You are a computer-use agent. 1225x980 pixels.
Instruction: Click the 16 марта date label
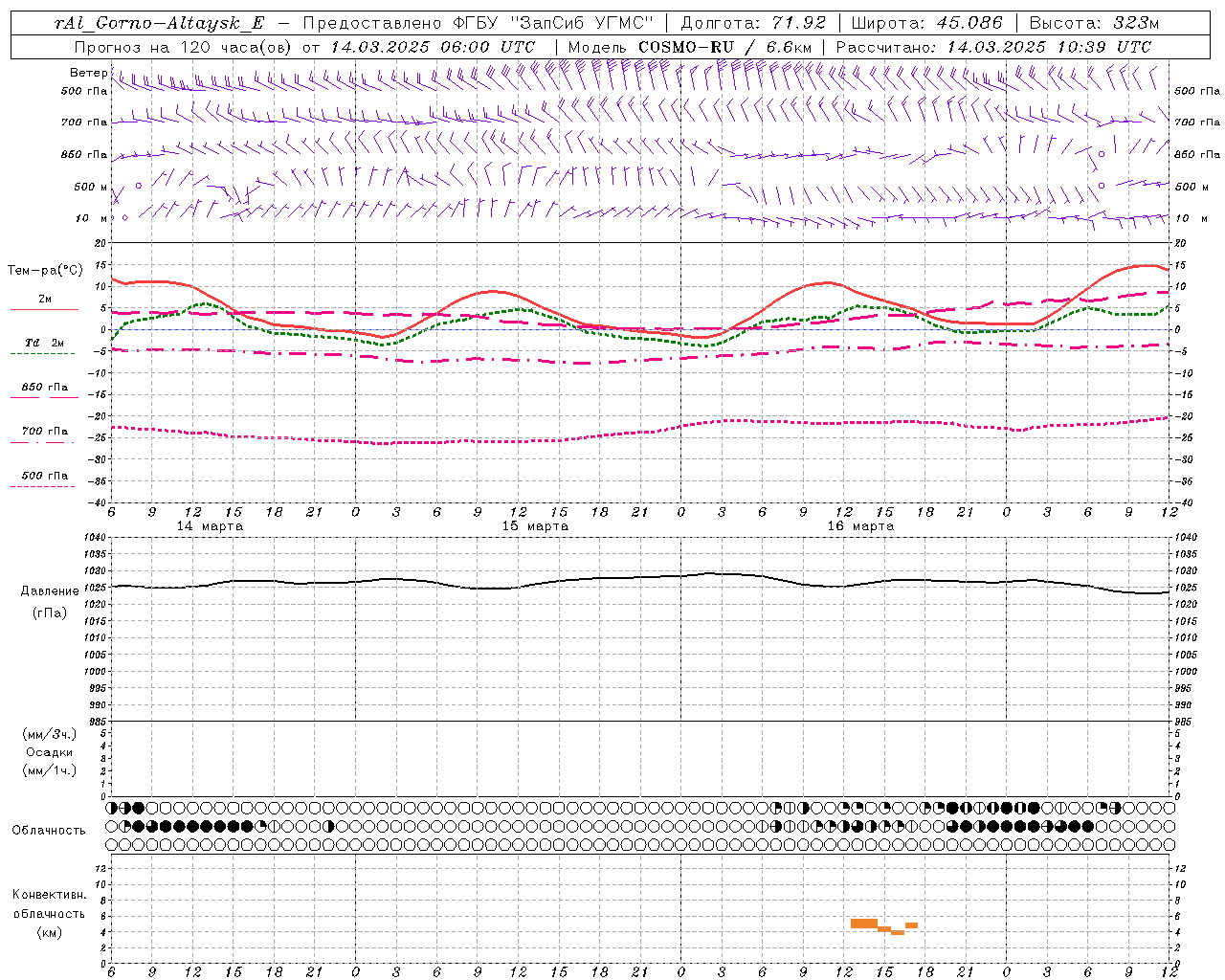[x=860, y=526]
